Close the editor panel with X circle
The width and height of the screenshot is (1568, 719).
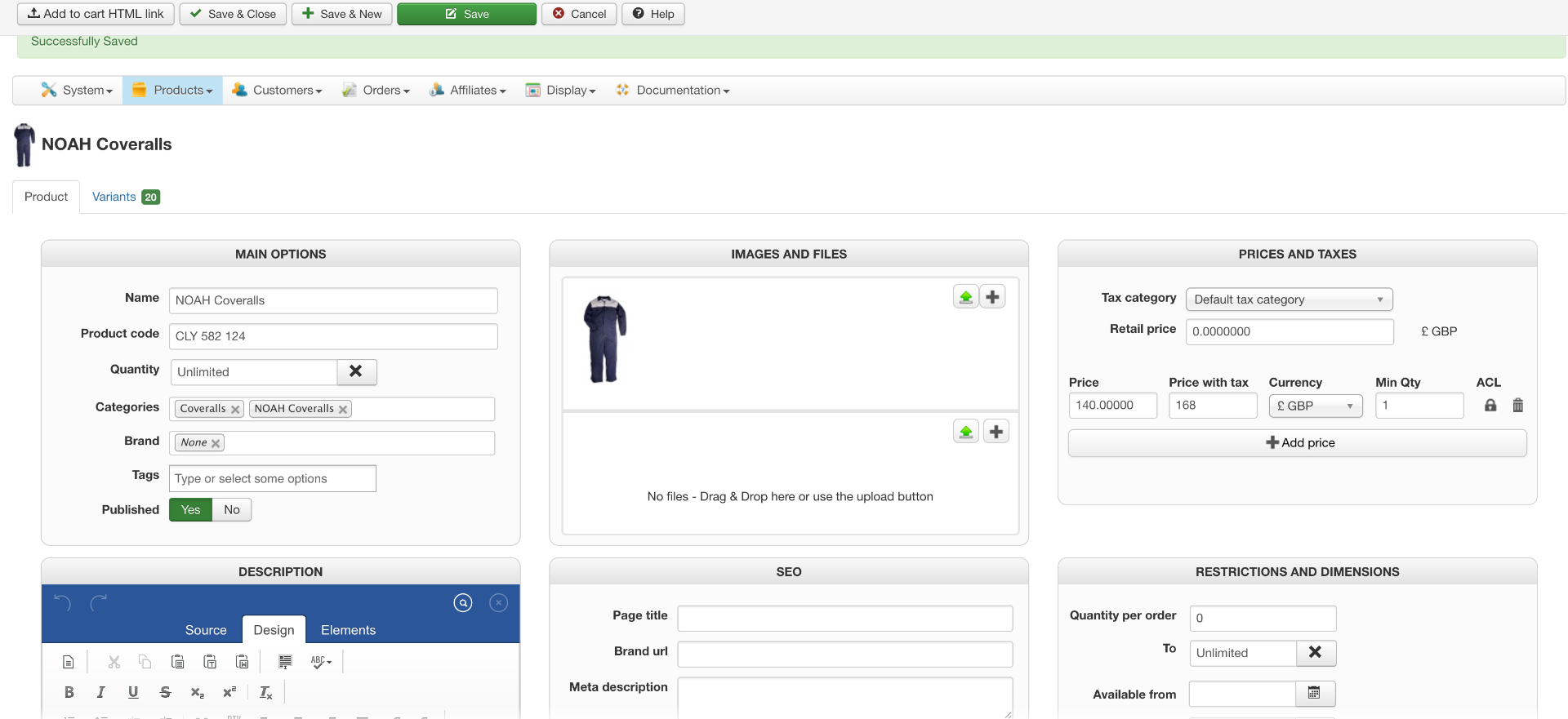point(498,603)
